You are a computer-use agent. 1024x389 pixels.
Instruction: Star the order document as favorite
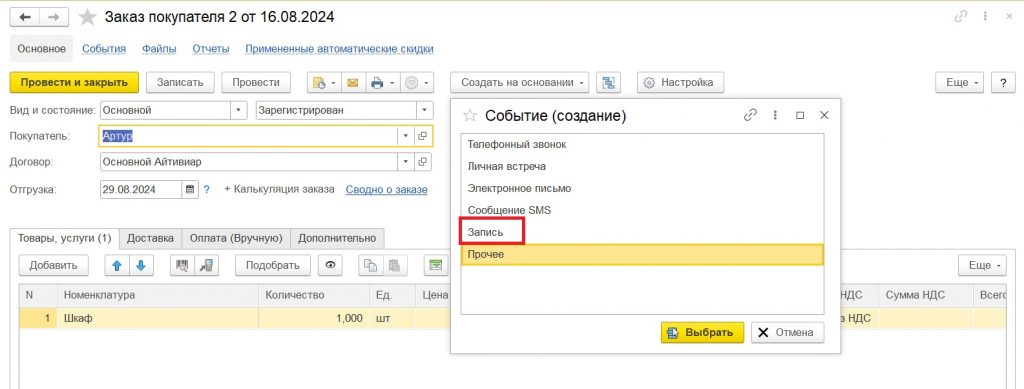click(x=87, y=17)
